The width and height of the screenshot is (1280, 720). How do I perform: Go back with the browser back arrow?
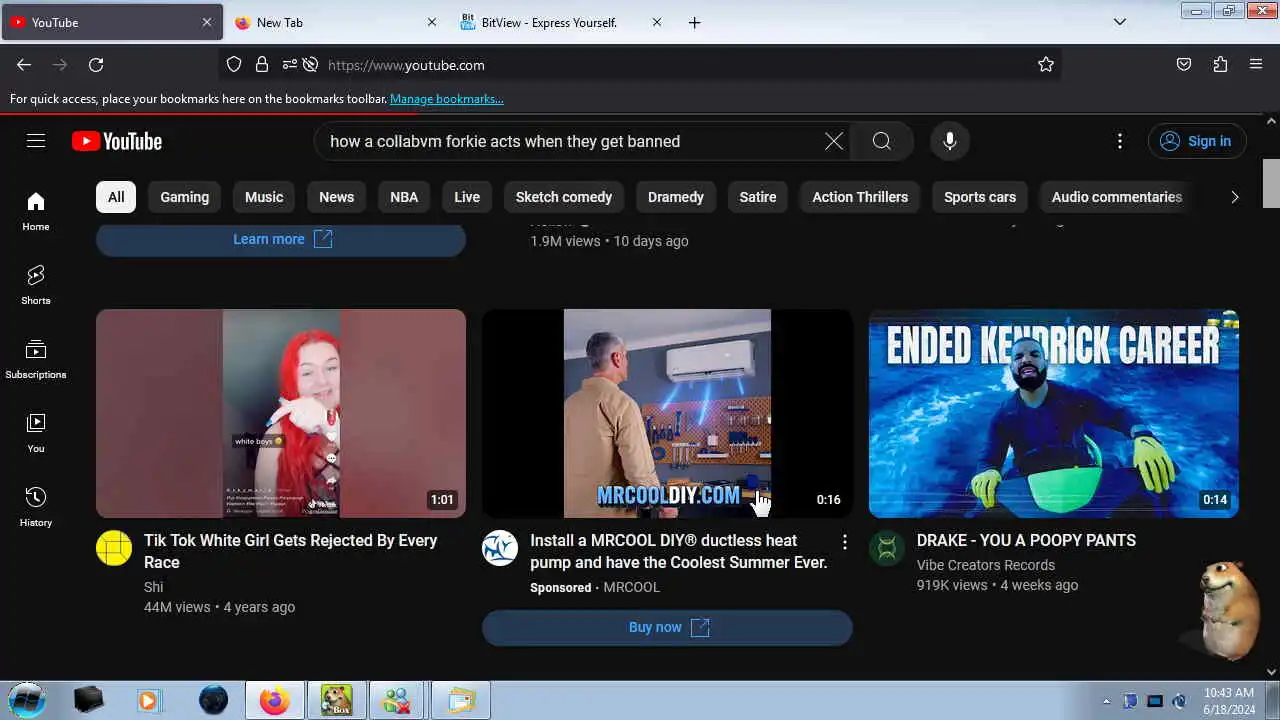click(24, 64)
